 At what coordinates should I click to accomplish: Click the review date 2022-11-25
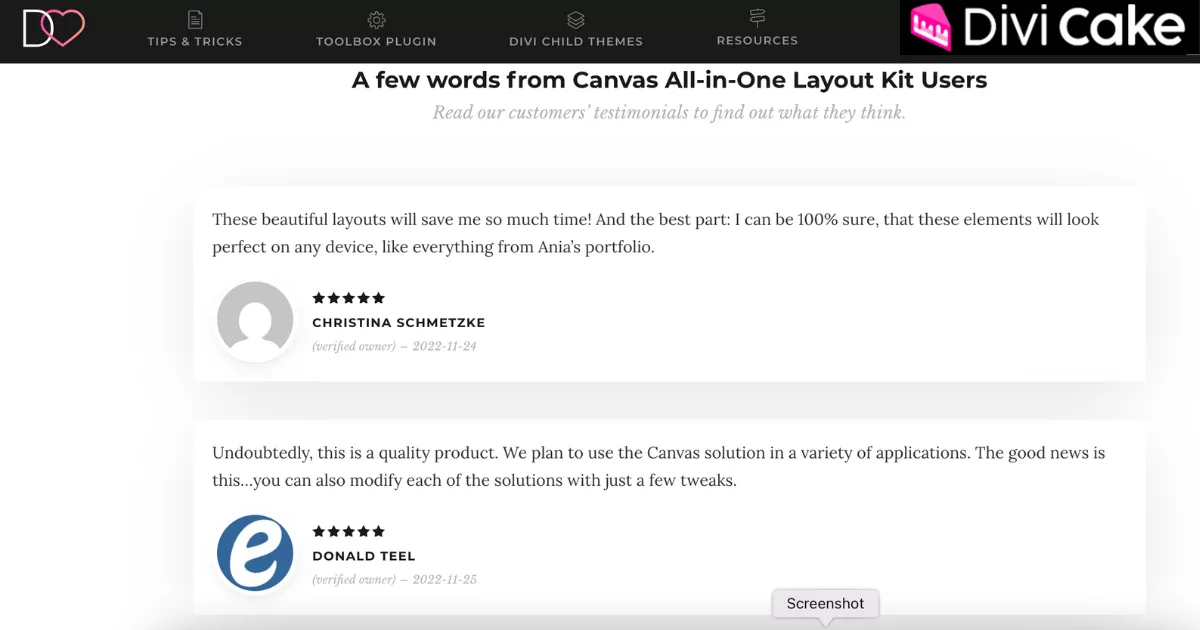coord(445,579)
